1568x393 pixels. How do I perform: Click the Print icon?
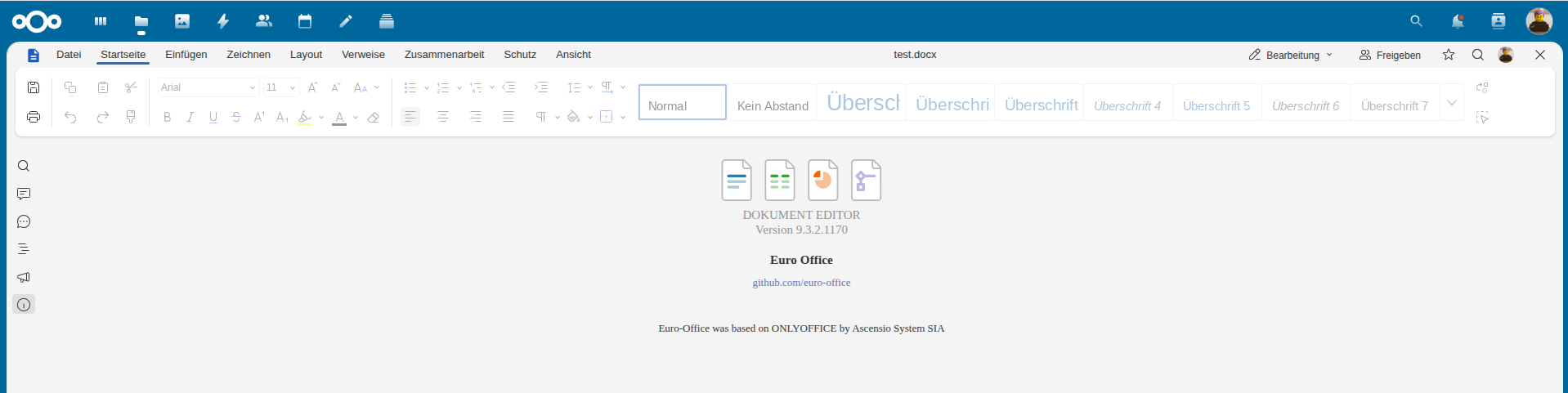34,117
